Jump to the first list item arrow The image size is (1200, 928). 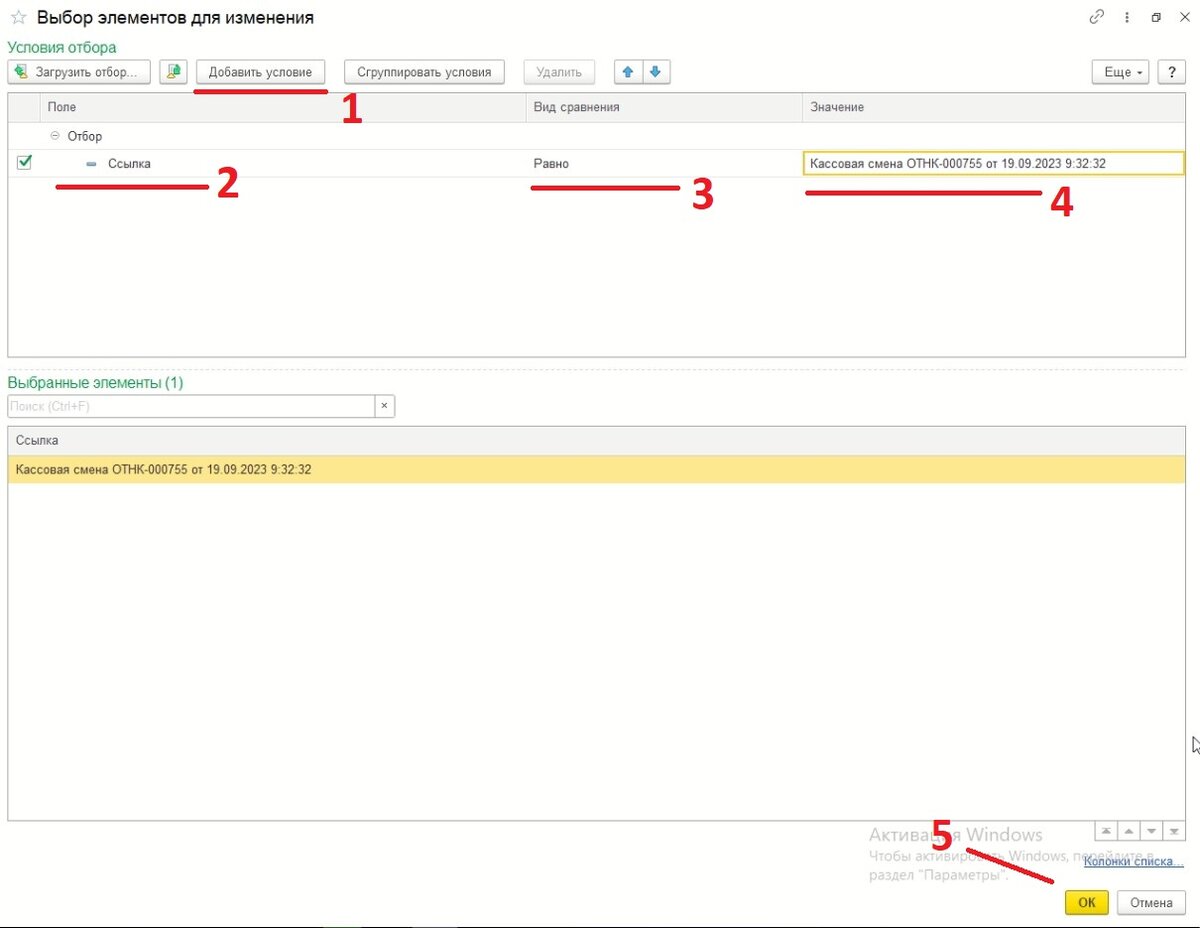pos(1105,831)
